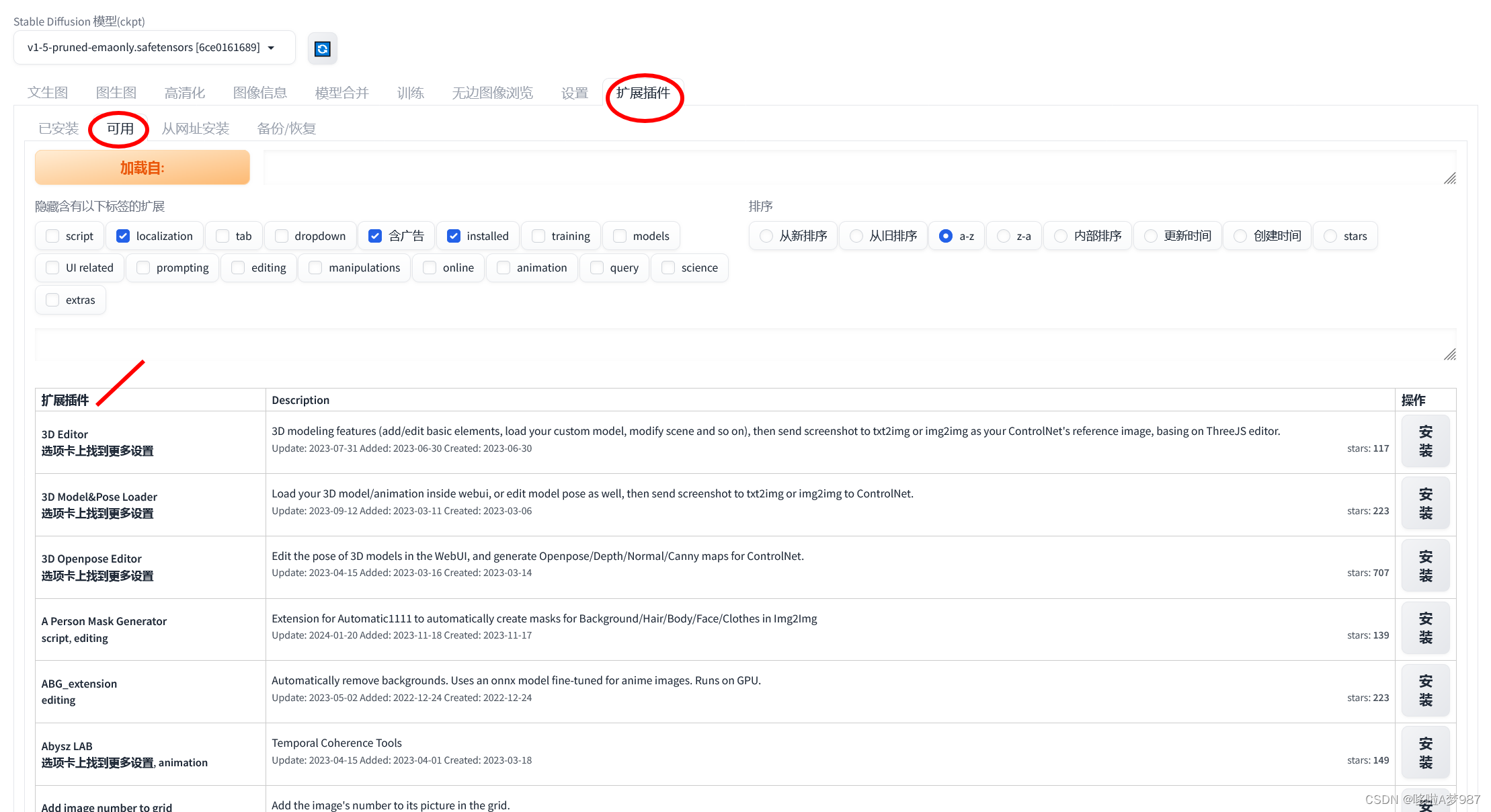The height and width of the screenshot is (812, 1491).
Task: Click the extension search text box
Action: tap(739, 345)
